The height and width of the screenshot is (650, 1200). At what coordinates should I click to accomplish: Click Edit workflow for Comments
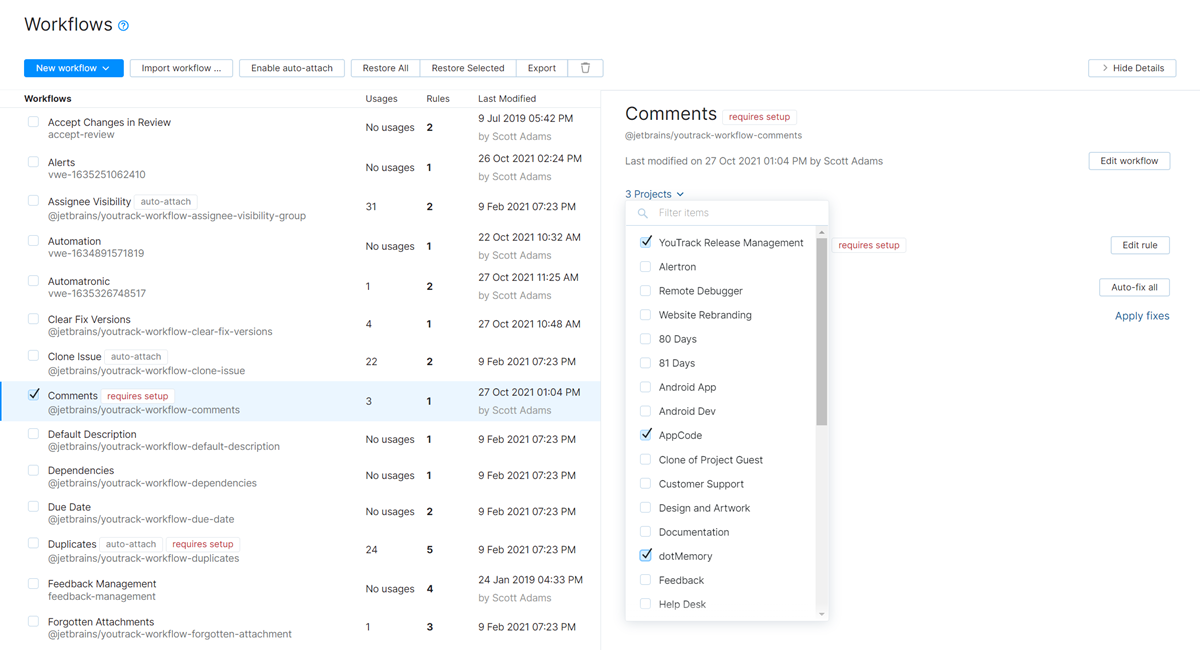1129,160
